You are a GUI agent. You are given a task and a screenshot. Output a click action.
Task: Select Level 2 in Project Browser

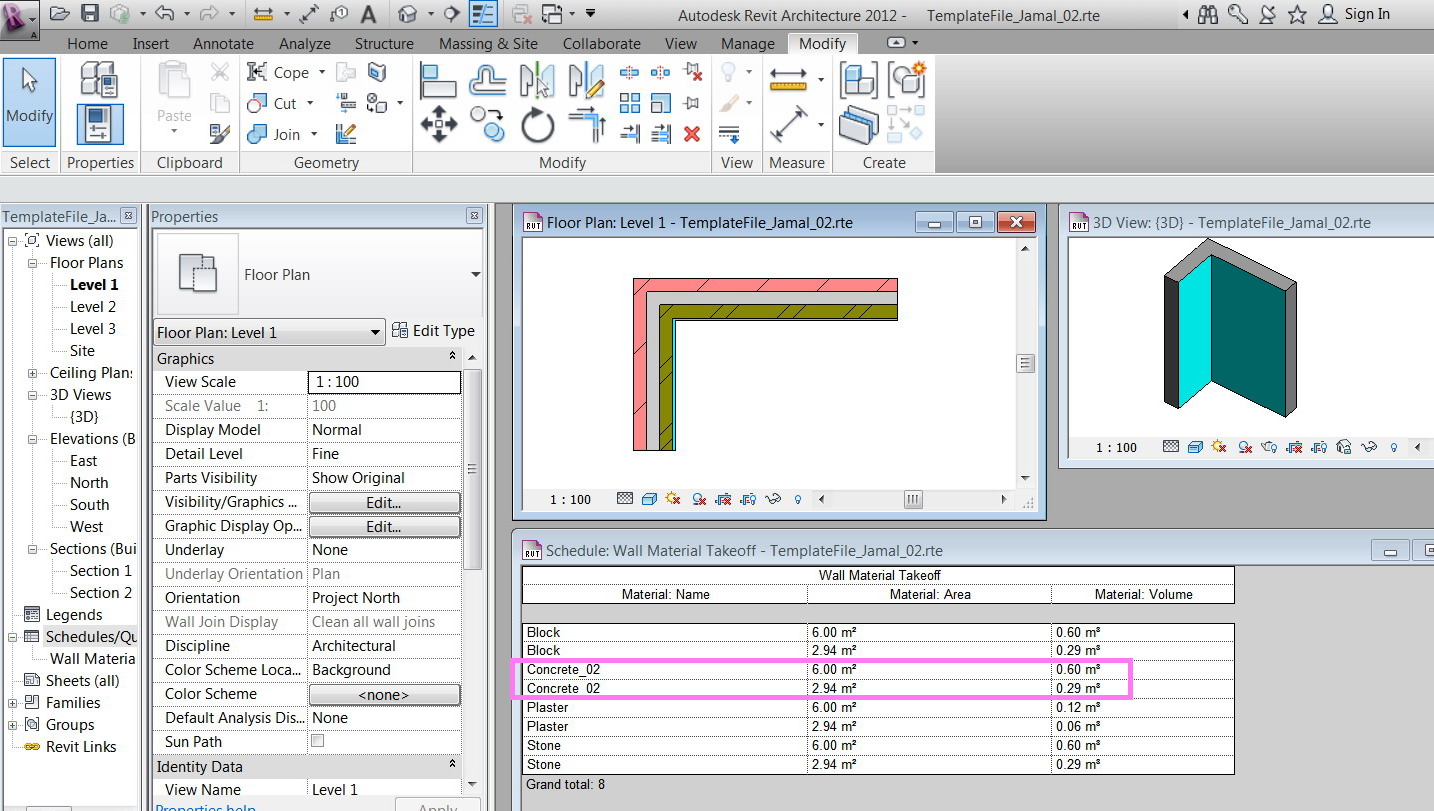pyautogui.click(x=92, y=307)
